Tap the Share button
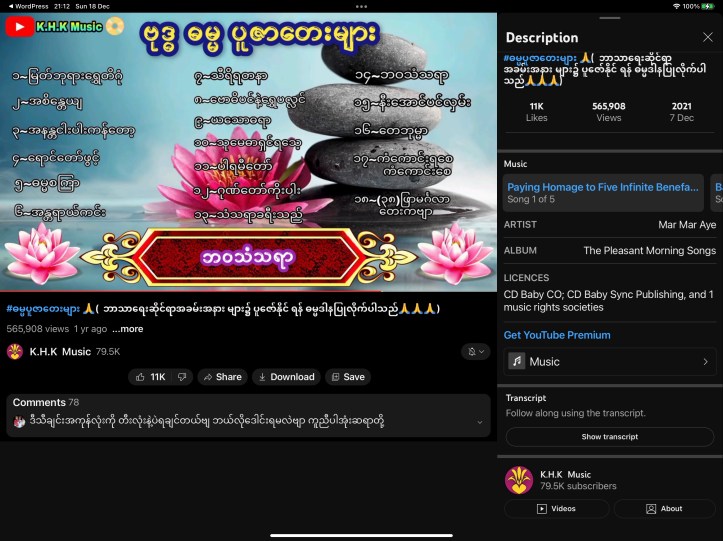 (x=223, y=377)
